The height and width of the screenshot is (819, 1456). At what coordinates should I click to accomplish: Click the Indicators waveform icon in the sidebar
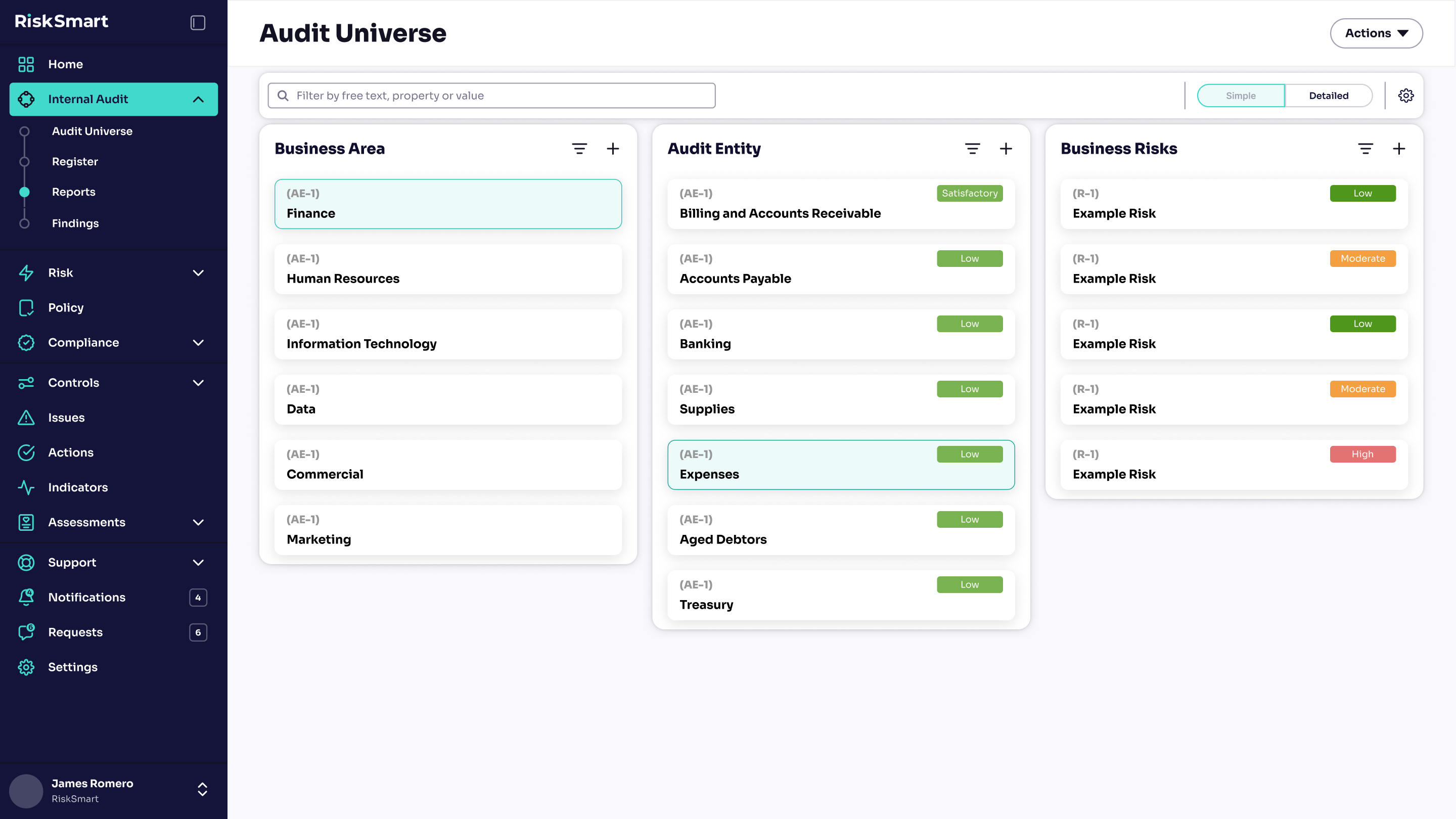[26, 487]
